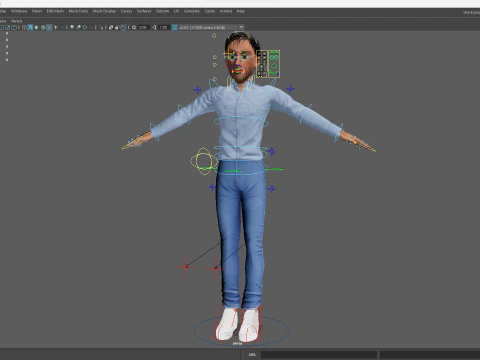The width and height of the screenshot is (480, 360).
Task: Click the gamma reset icon
Action: [154, 27]
